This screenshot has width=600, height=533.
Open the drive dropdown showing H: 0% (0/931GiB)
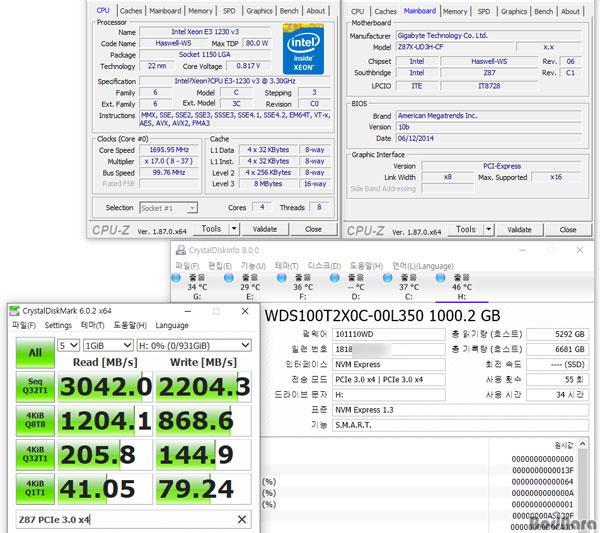tap(194, 346)
